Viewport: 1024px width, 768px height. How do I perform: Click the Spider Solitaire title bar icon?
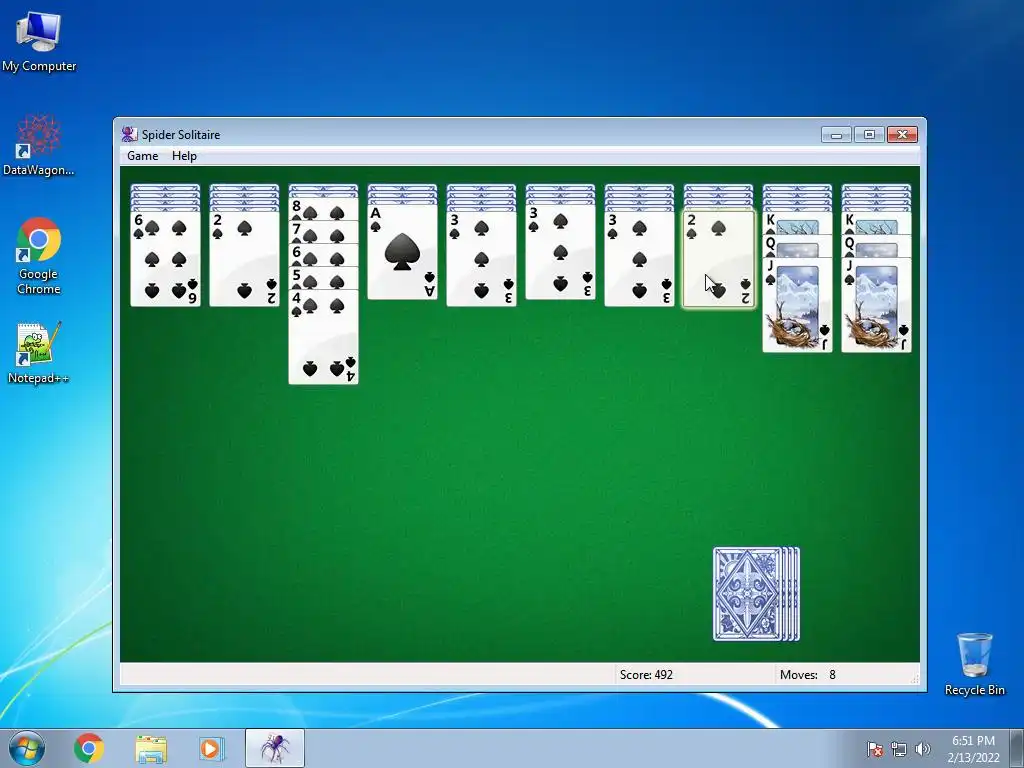(129, 135)
